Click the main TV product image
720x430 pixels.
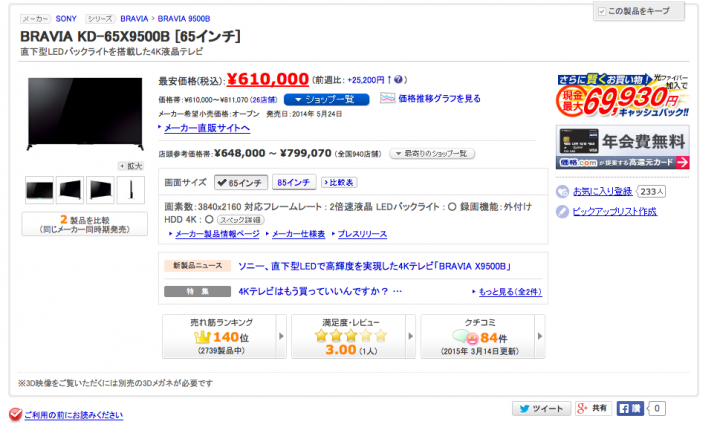tap(85, 113)
